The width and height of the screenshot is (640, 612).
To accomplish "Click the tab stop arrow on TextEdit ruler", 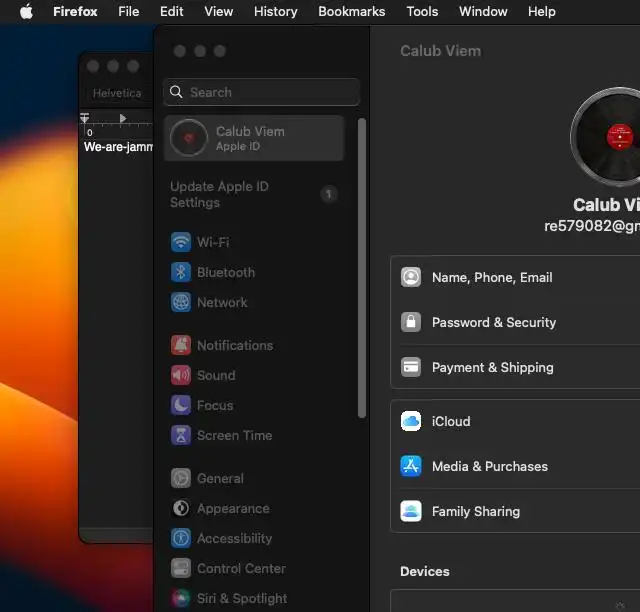I will [x=122, y=118].
